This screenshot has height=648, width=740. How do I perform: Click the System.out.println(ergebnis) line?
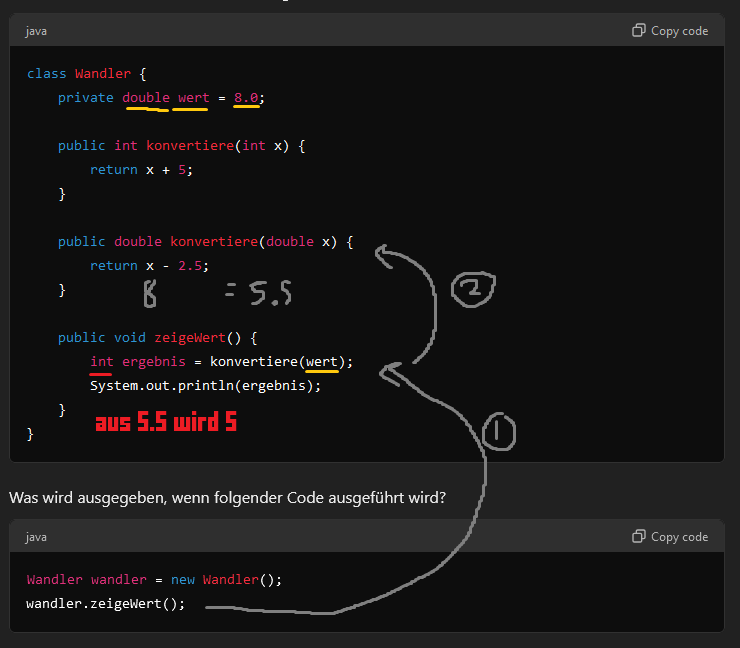coord(205,386)
